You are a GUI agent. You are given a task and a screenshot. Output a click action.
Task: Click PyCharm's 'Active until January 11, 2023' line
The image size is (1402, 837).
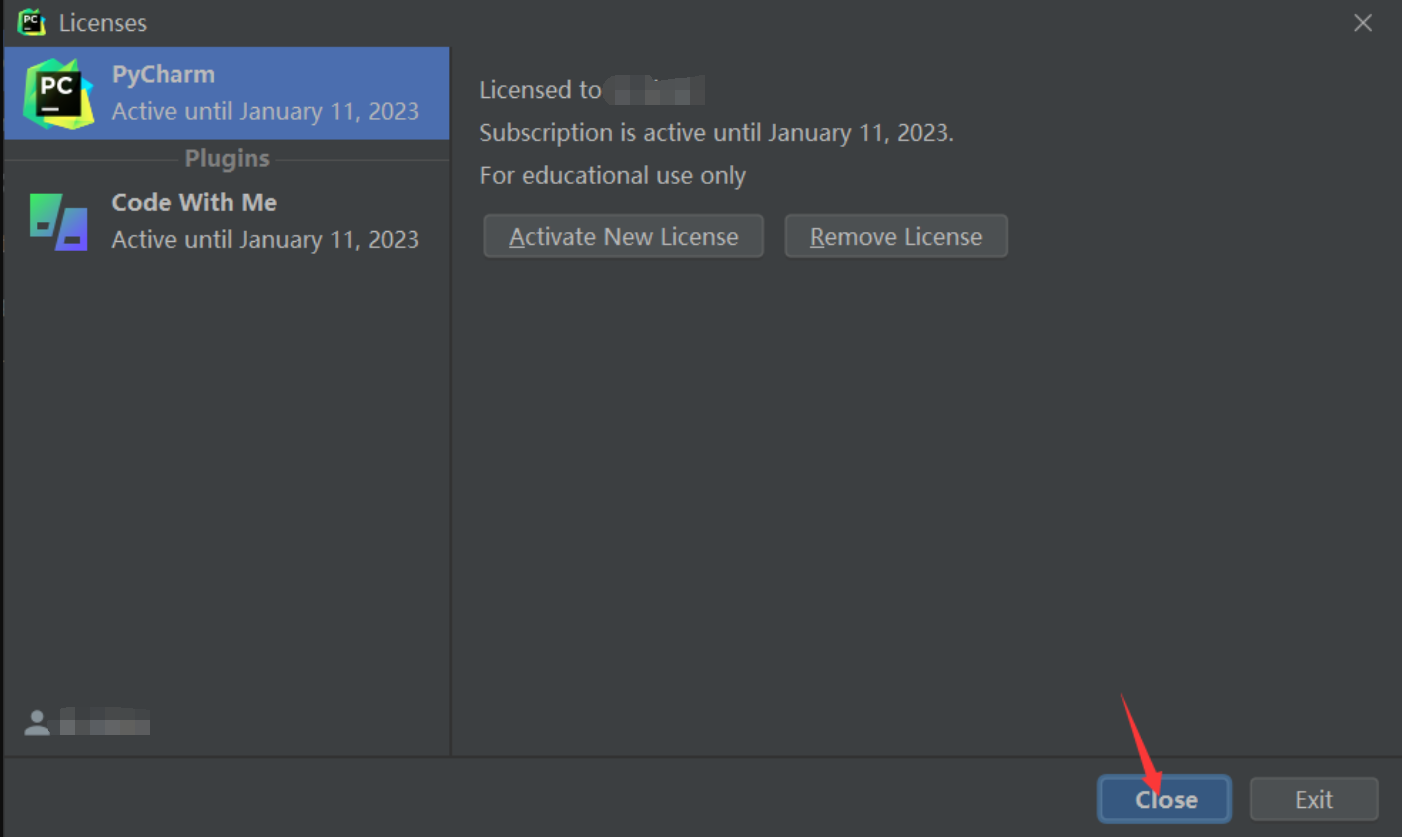[265, 111]
